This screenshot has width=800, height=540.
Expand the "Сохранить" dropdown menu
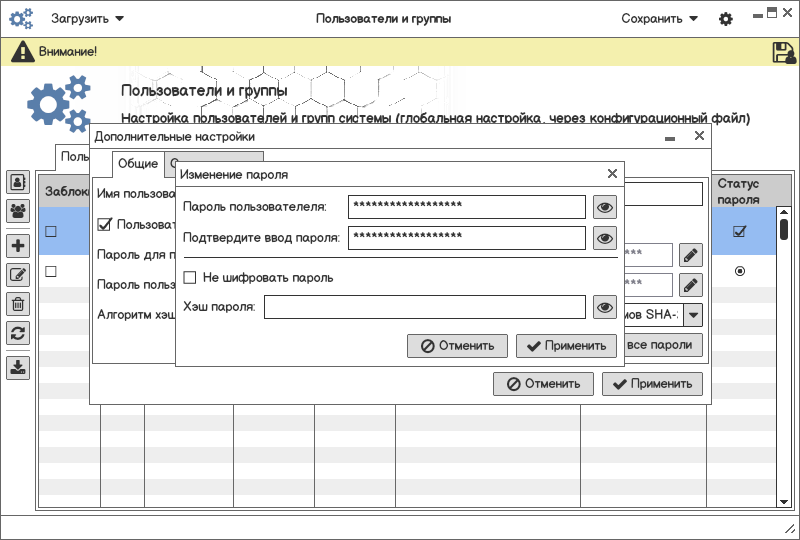tap(659, 19)
